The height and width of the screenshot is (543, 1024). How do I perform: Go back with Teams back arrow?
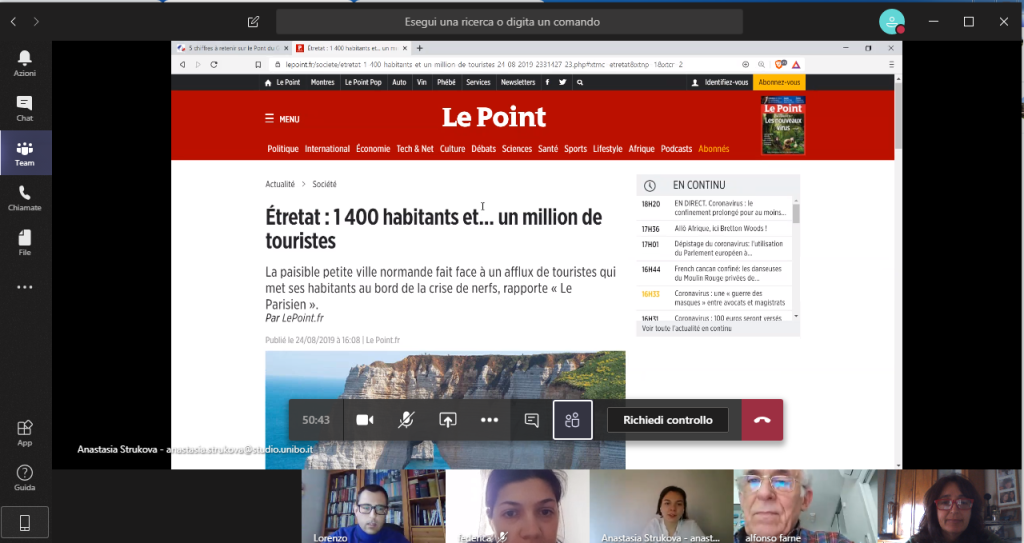click(x=13, y=22)
